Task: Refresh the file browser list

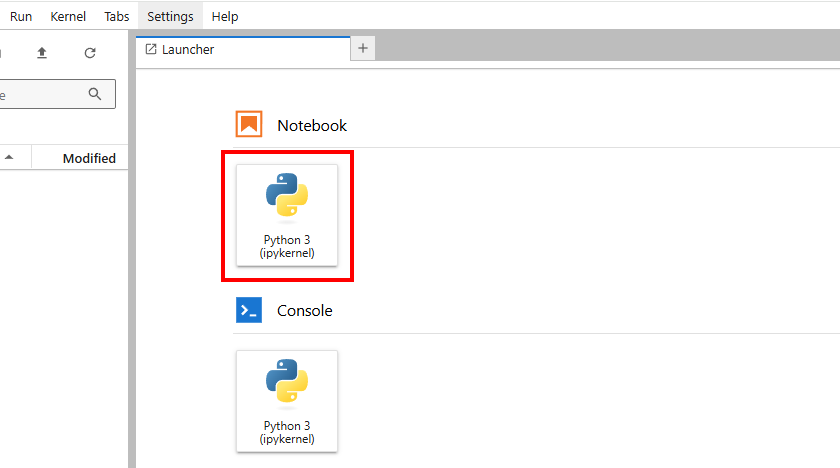Action: click(90, 52)
